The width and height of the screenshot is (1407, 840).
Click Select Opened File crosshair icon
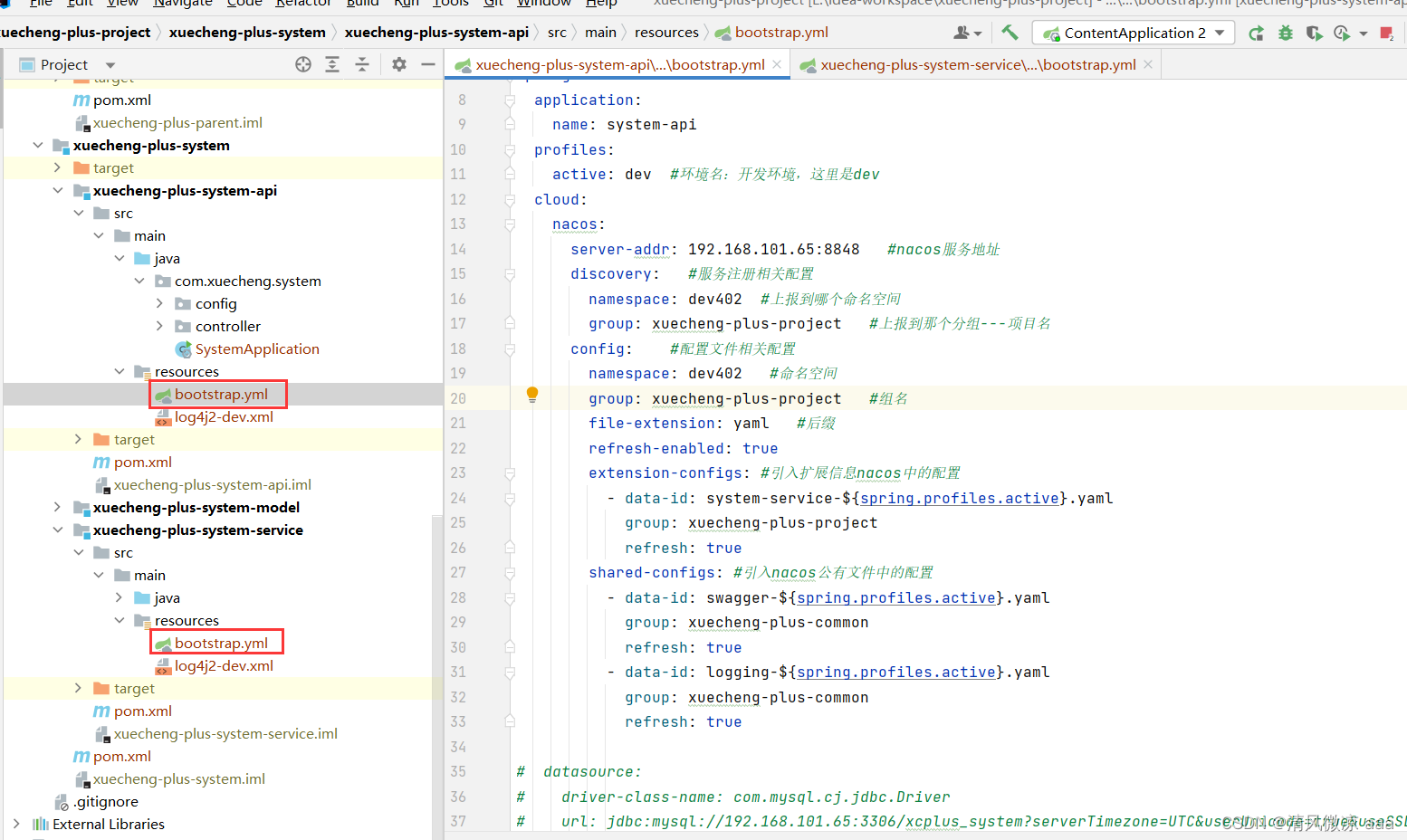303,64
